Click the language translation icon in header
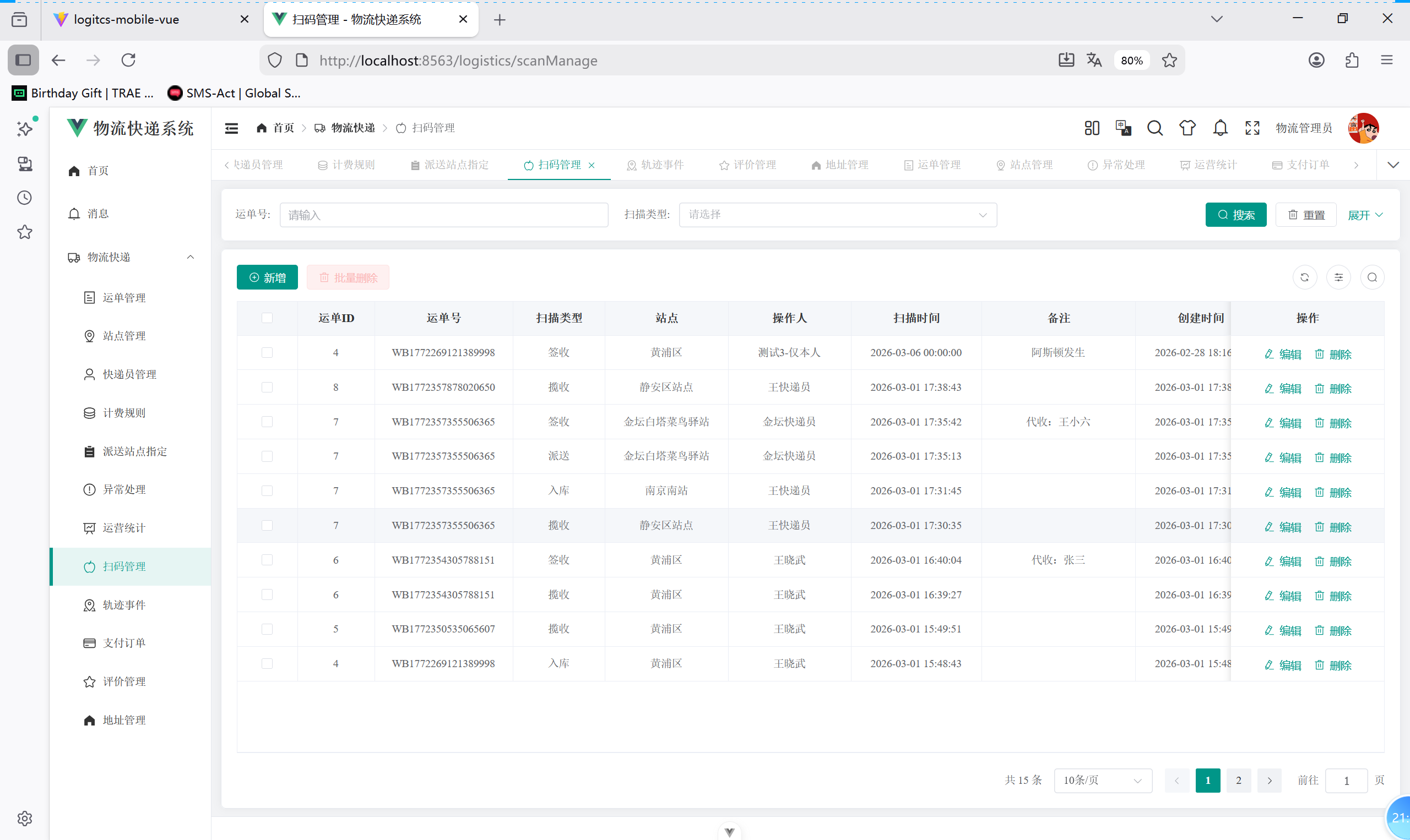This screenshot has height=840, width=1410. (x=1123, y=128)
